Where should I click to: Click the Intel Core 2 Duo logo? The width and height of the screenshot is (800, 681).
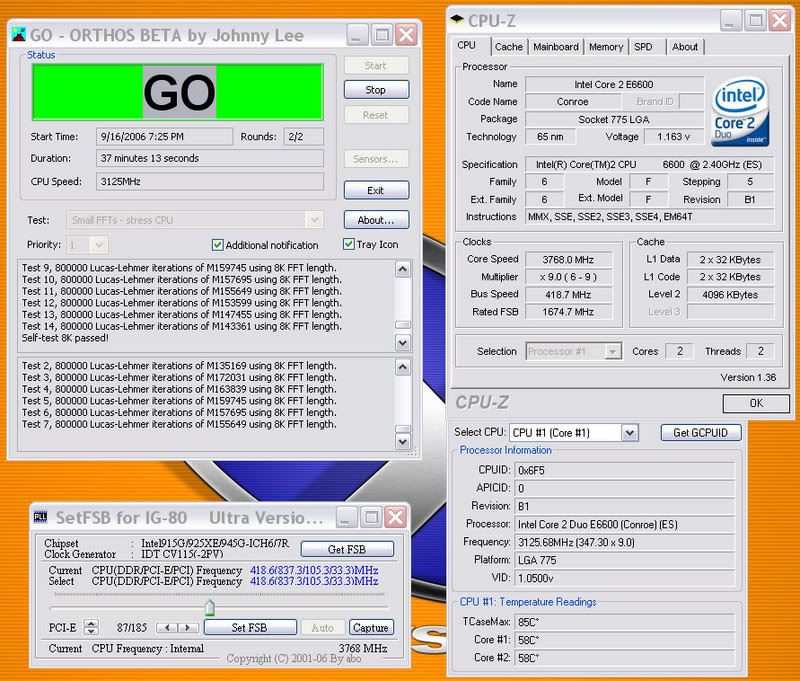[740, 111]
